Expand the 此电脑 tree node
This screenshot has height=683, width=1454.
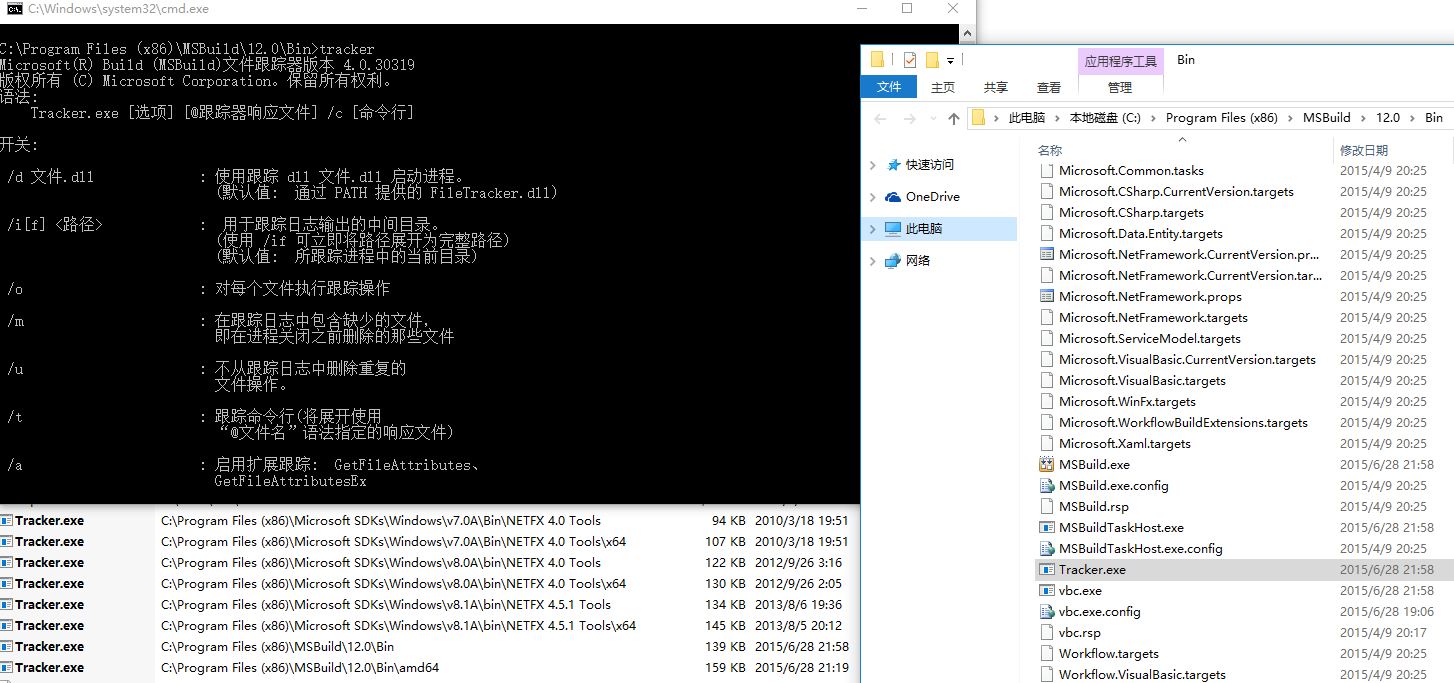pyautogui.click(x=873, y=229)
